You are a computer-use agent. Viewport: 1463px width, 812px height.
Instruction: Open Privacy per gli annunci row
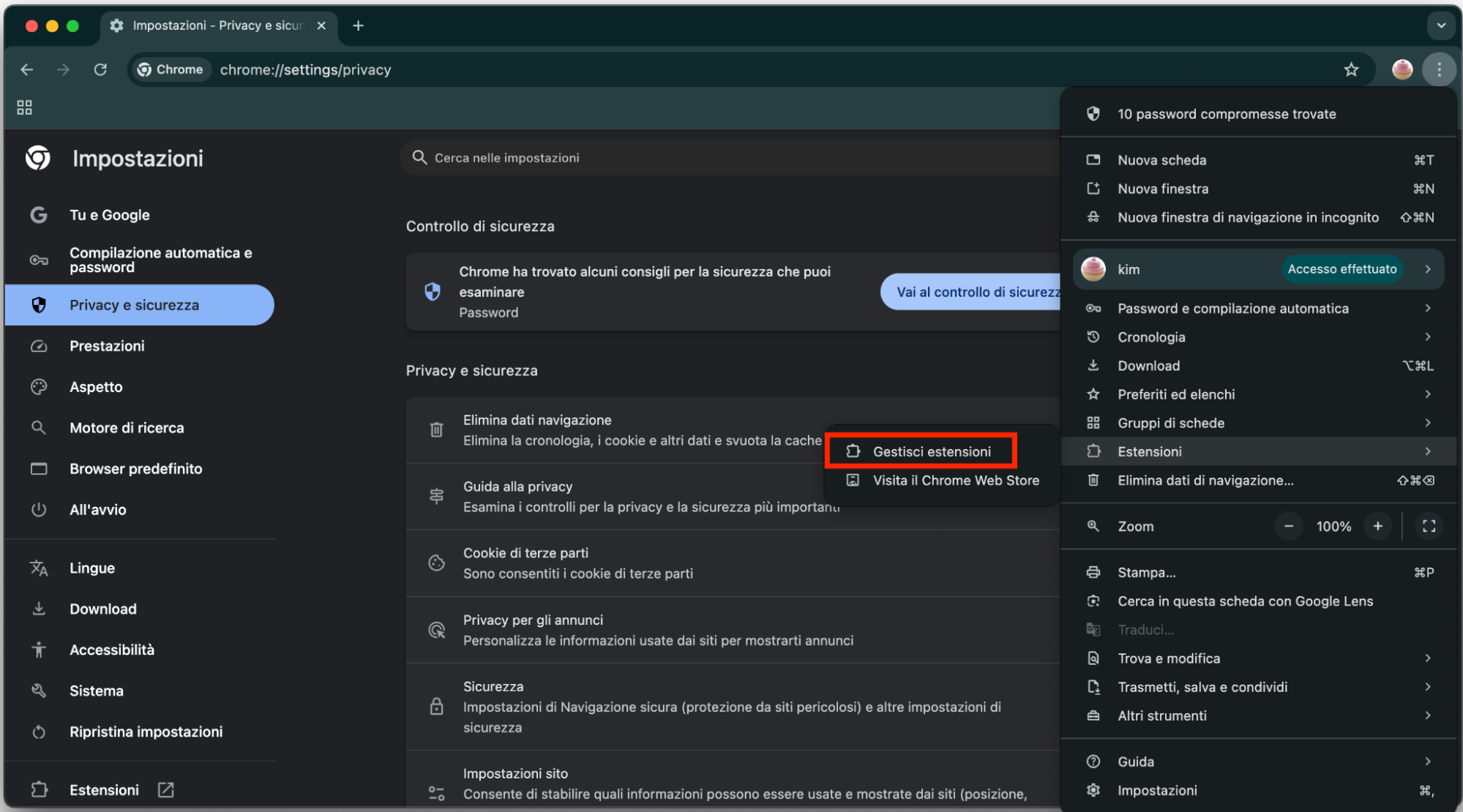[733, 630]
